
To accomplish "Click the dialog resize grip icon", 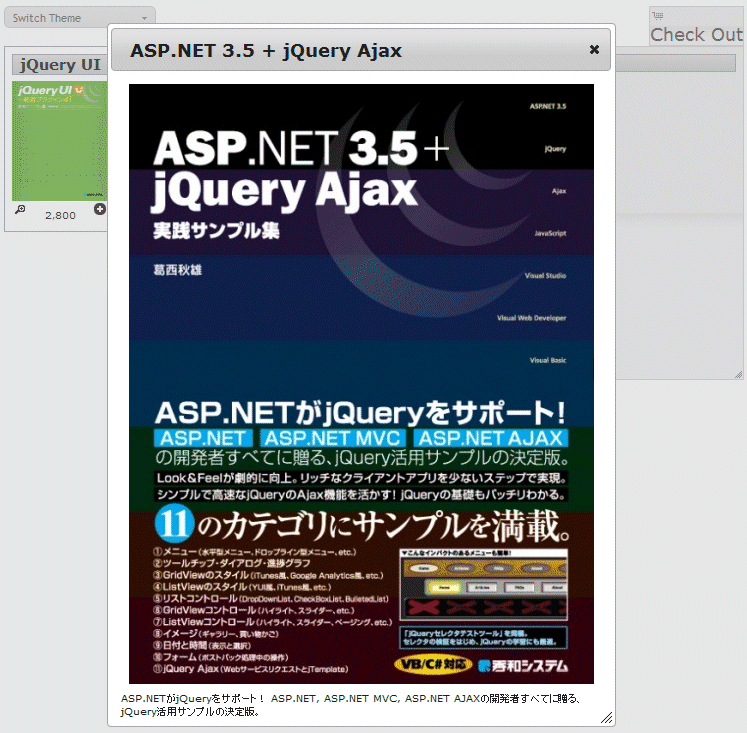I will point(606,717).
